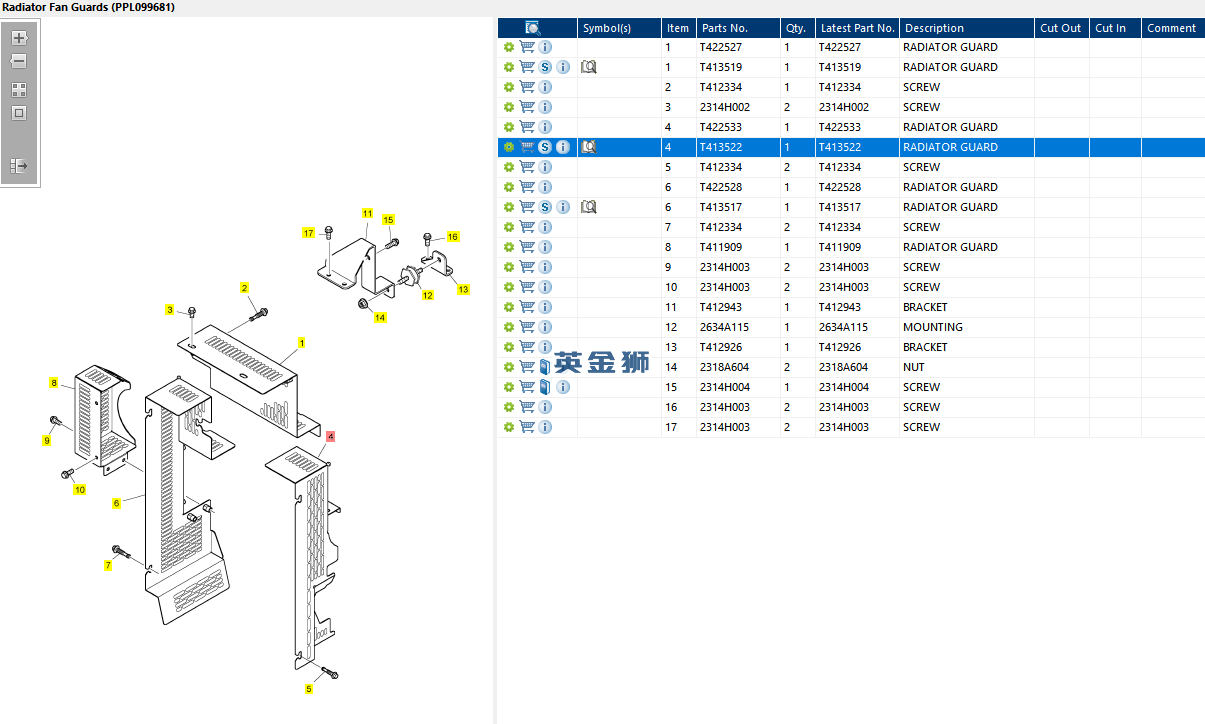Sort by the Description column header
Image resolution: width=1205 pixels, height=724 pixels.
967,28
